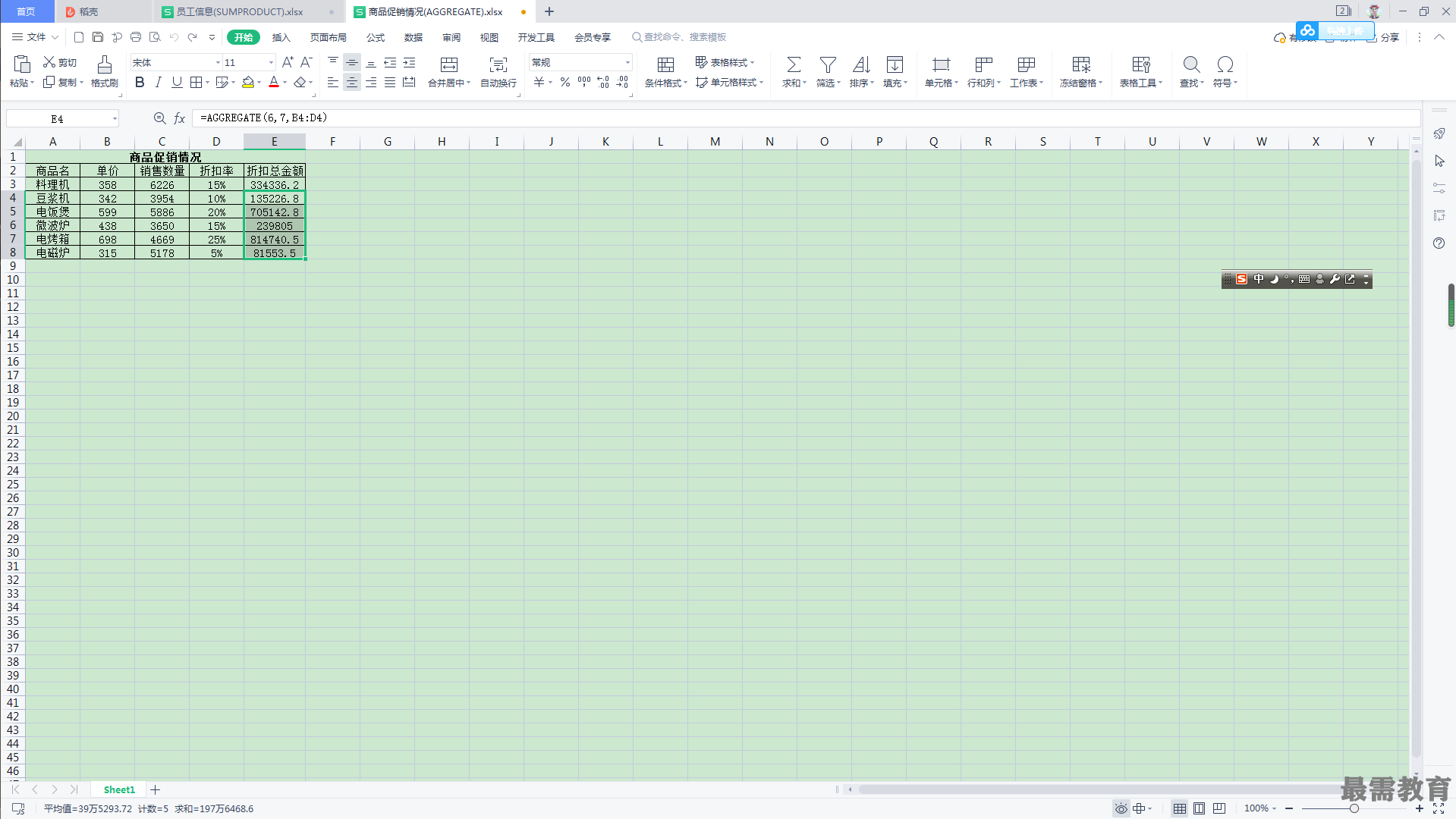Toggle vertical middle alignment

coord(351,62)
